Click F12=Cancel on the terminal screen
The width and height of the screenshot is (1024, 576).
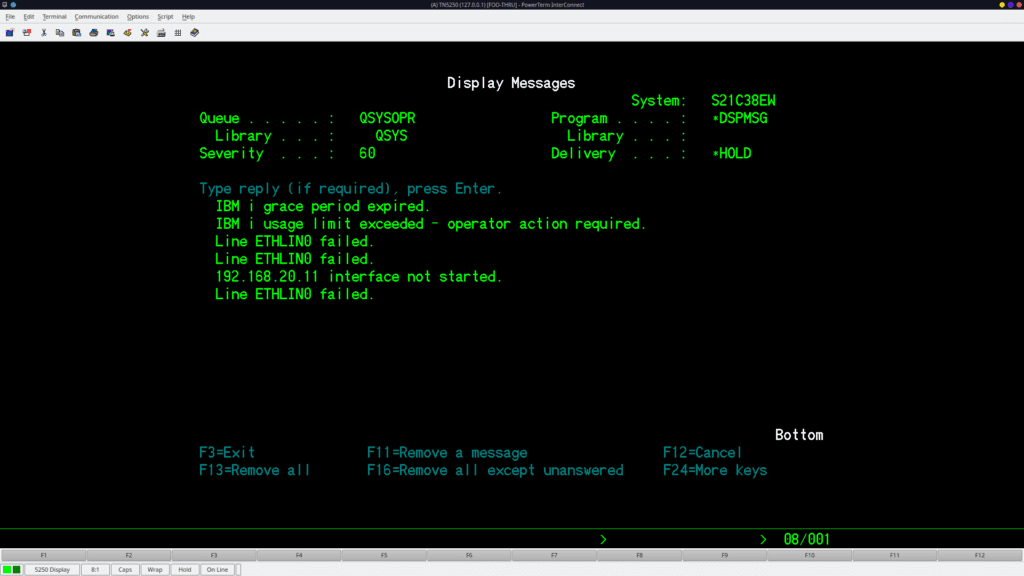click(x=702, y=453)
